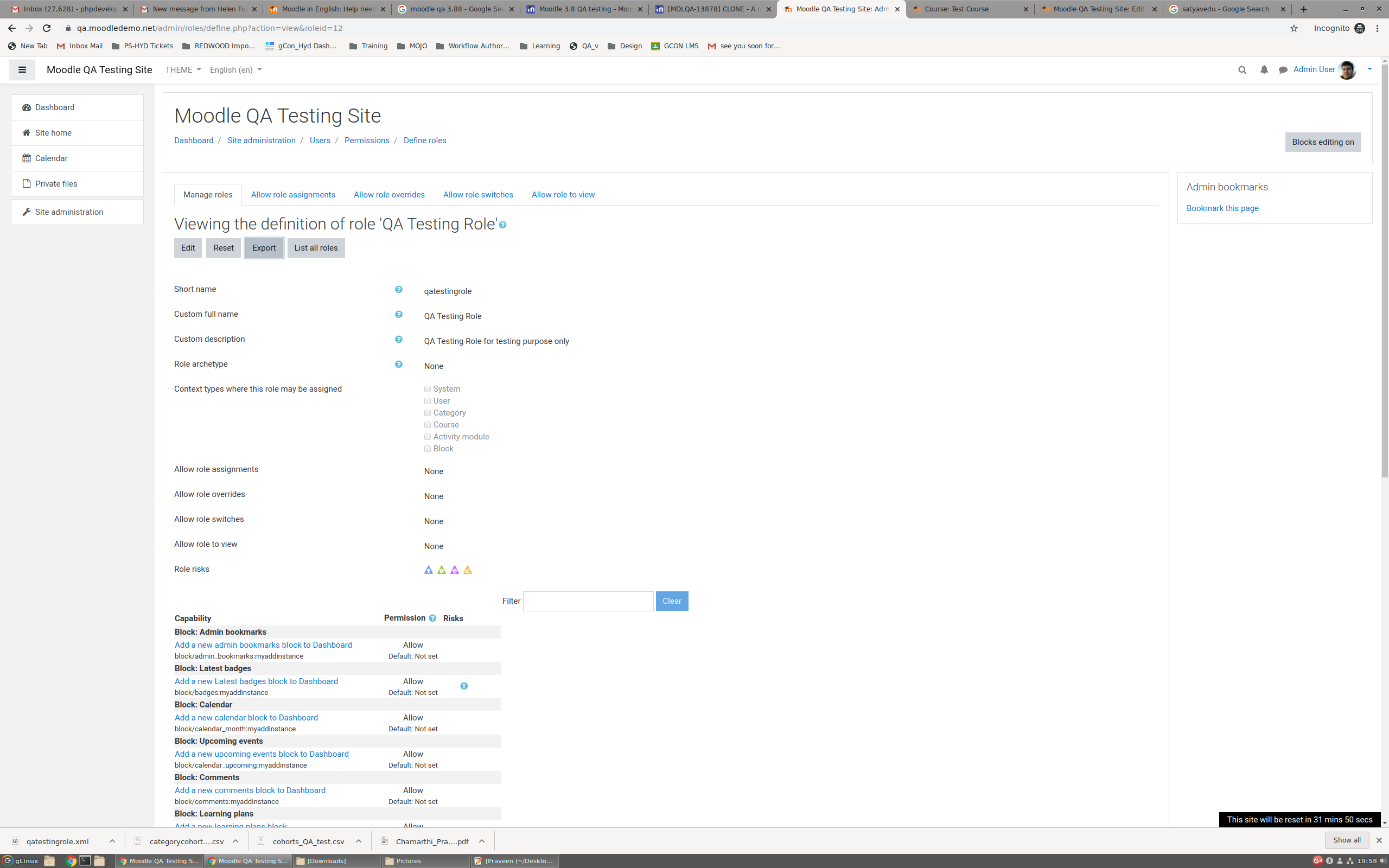Open Calendar in the side menu

point(77,158)
